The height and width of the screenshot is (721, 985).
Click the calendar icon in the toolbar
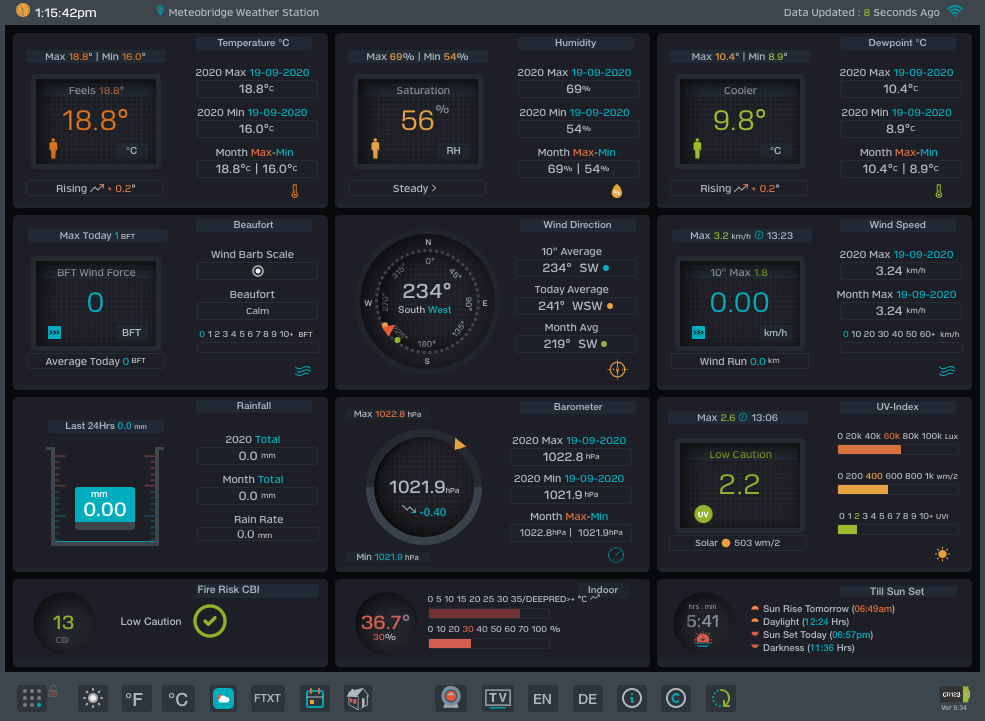pos(315,698)
